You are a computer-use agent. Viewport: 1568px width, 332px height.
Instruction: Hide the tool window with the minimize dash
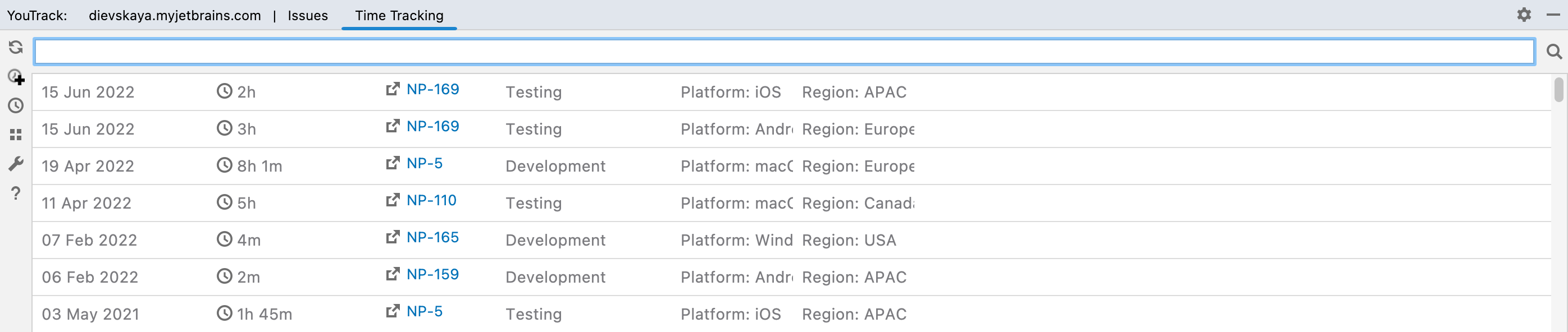coord(1553,15)
